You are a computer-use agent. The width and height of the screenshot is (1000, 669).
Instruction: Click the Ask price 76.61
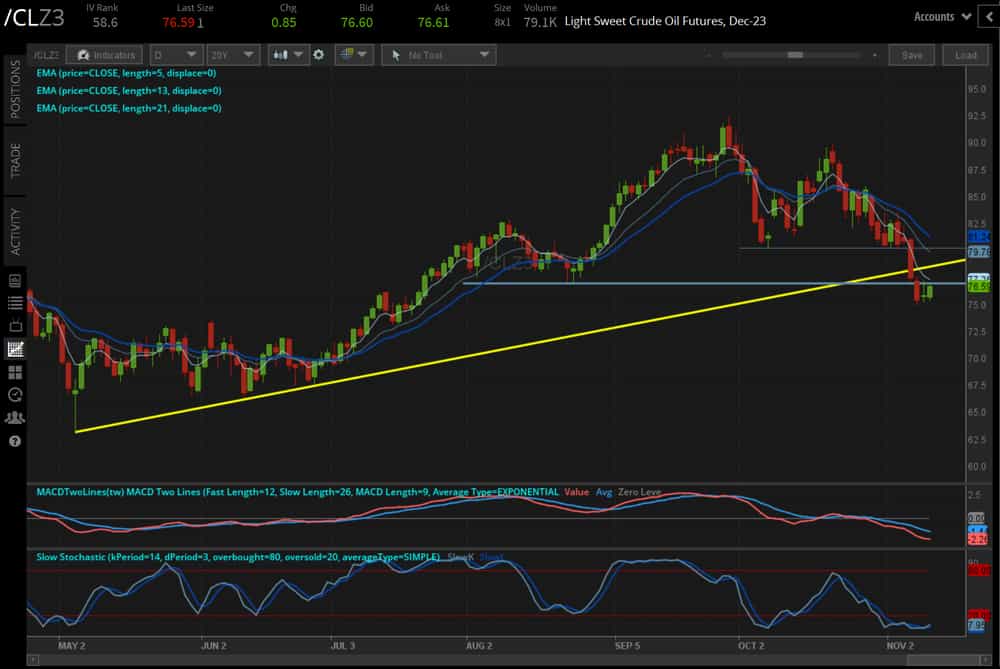(433, 22)
